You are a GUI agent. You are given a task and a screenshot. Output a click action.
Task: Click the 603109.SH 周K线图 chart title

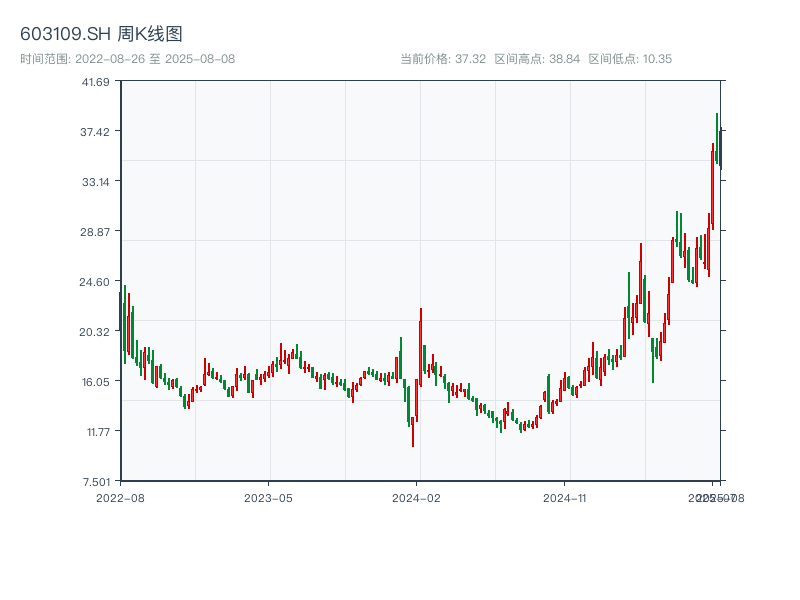tap(101, 35)
